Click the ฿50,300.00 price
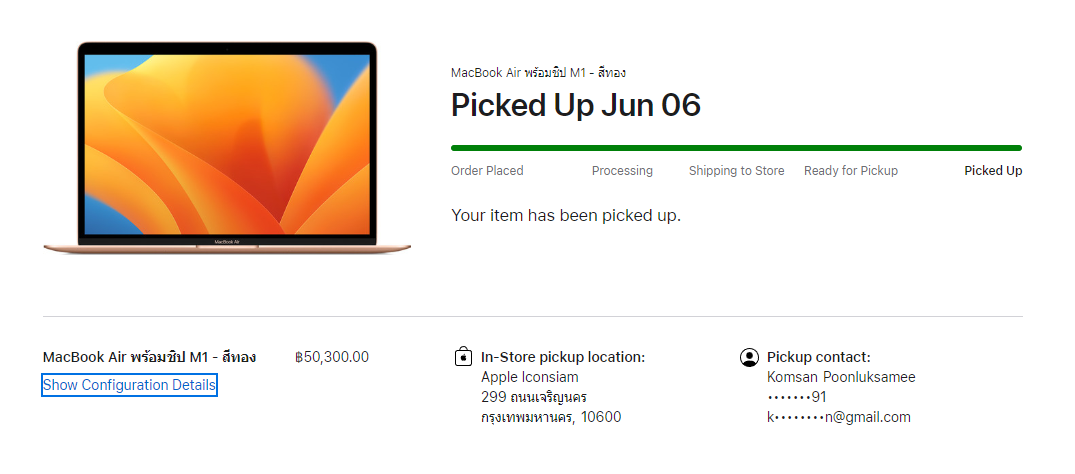Screen dimensions: 1075x474 [x=332, y=357]
